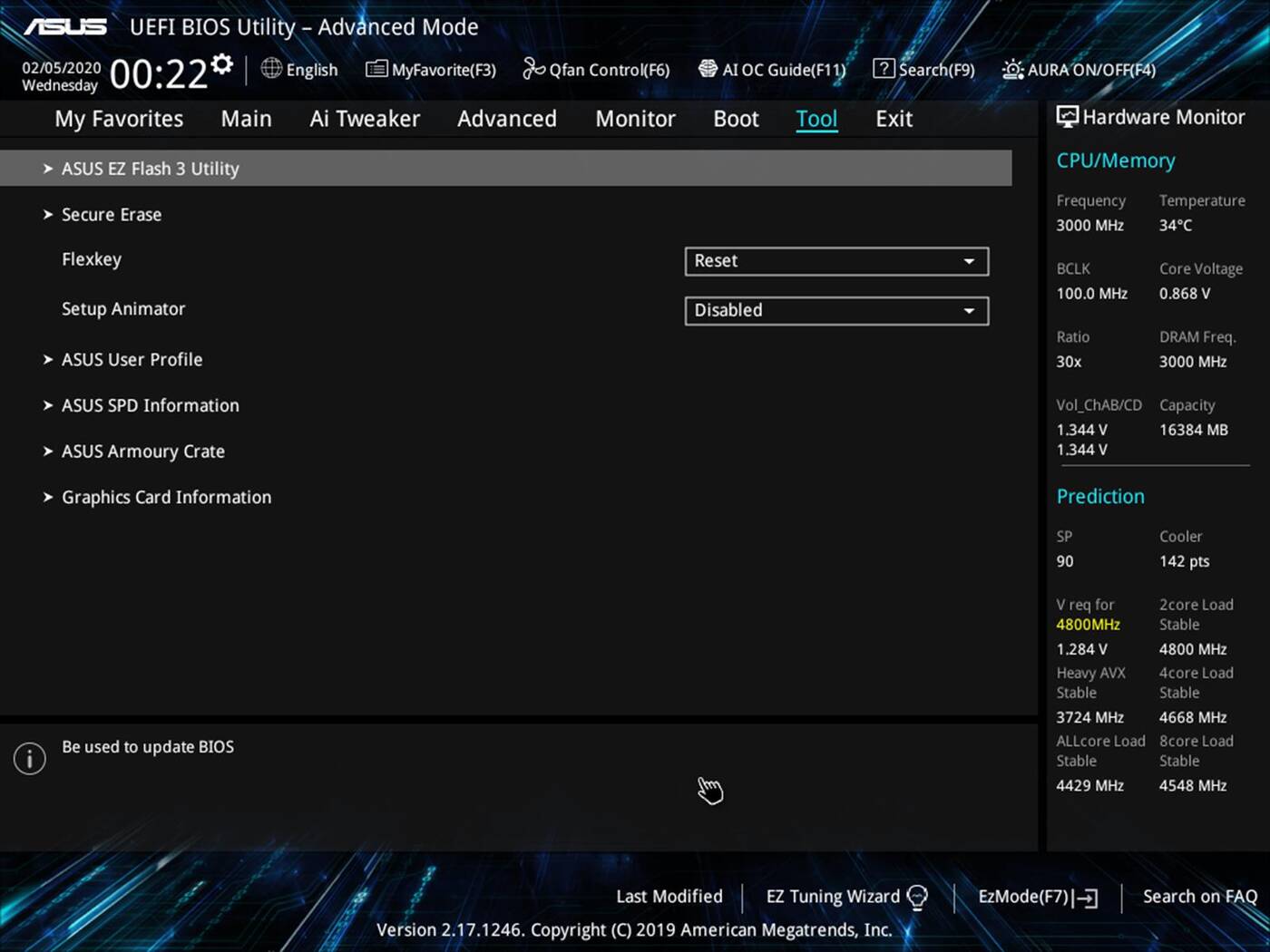The height and width of the screenshot is (952, 1270).
Task: Click the info icon near the help text
Action: 29,758
